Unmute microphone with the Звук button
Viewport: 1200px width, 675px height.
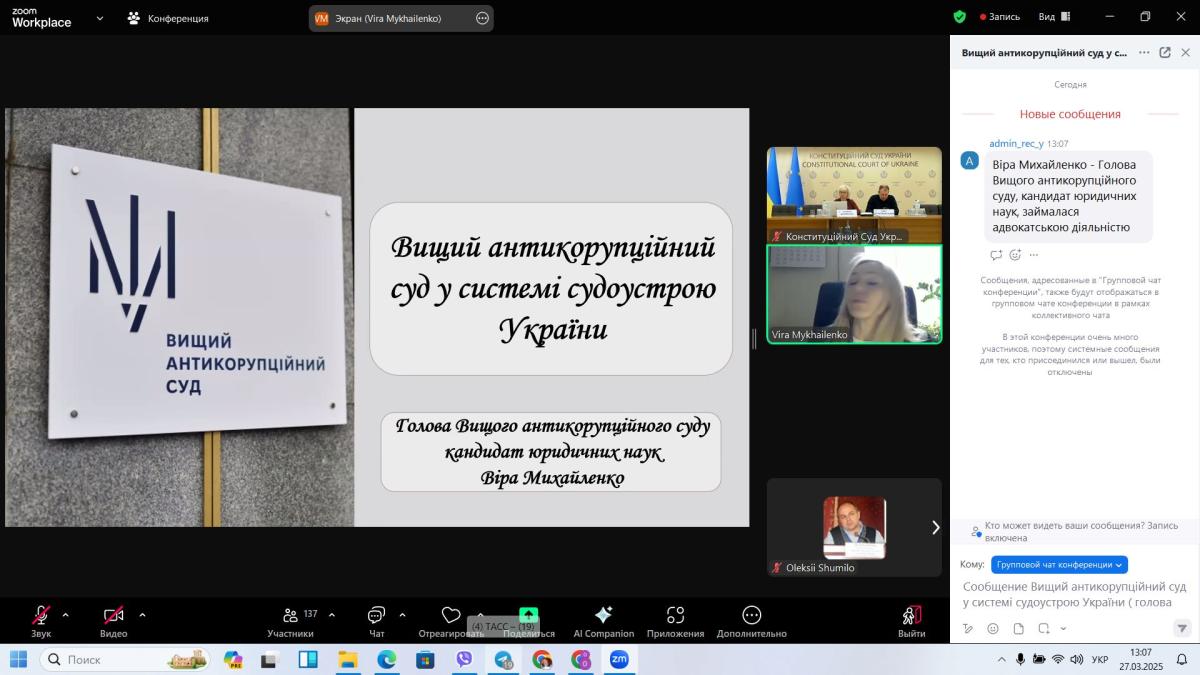click(41, 620)
